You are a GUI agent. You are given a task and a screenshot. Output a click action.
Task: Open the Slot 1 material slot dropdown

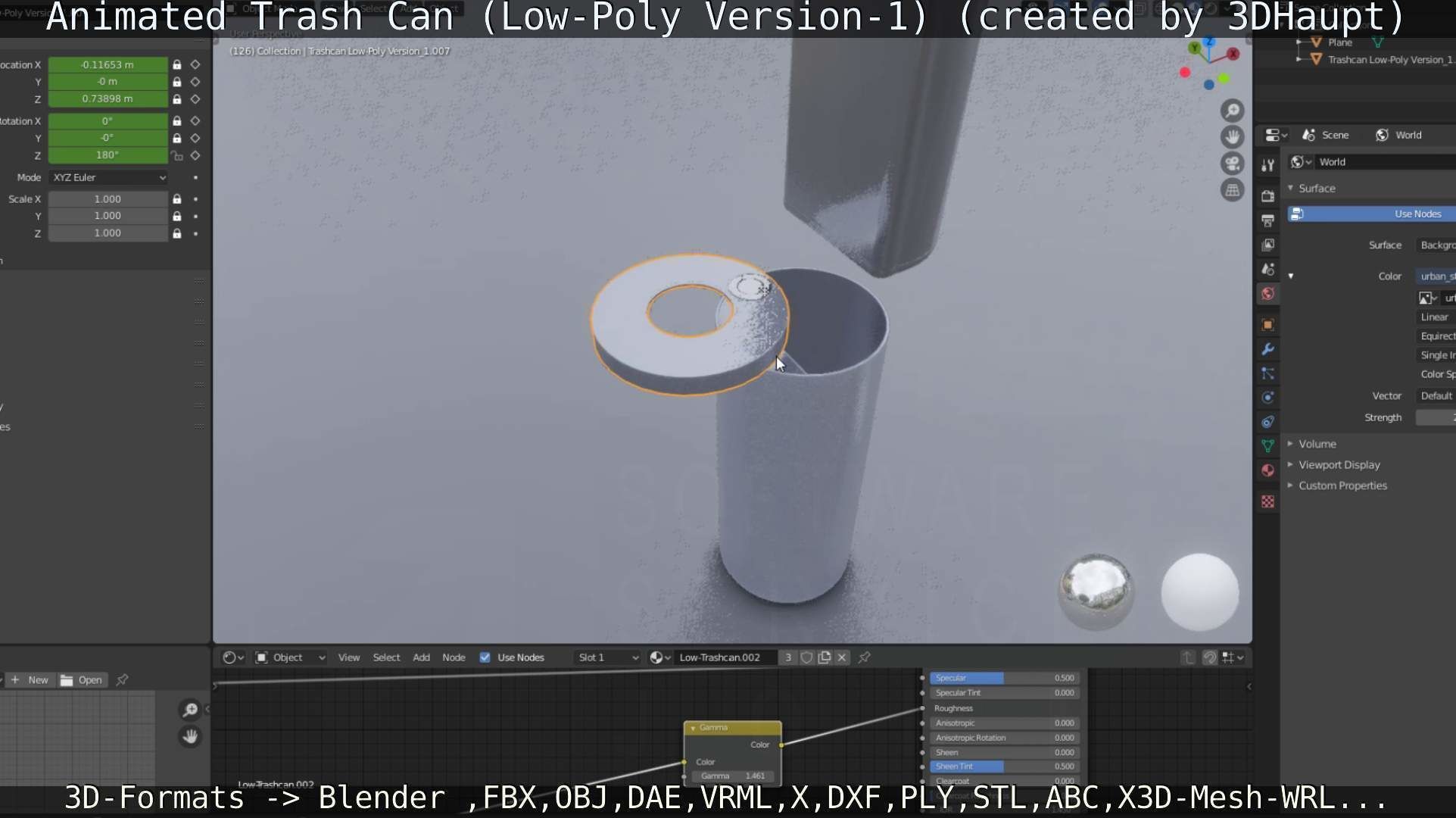608,657
